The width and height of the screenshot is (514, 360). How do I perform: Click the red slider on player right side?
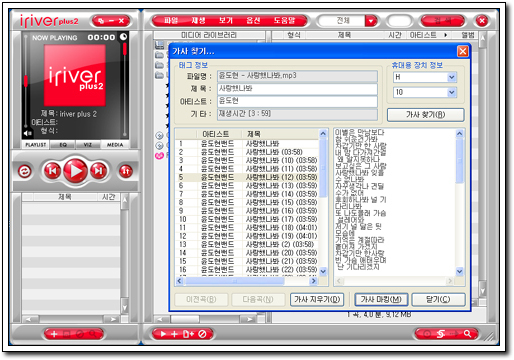coord(125,49)
